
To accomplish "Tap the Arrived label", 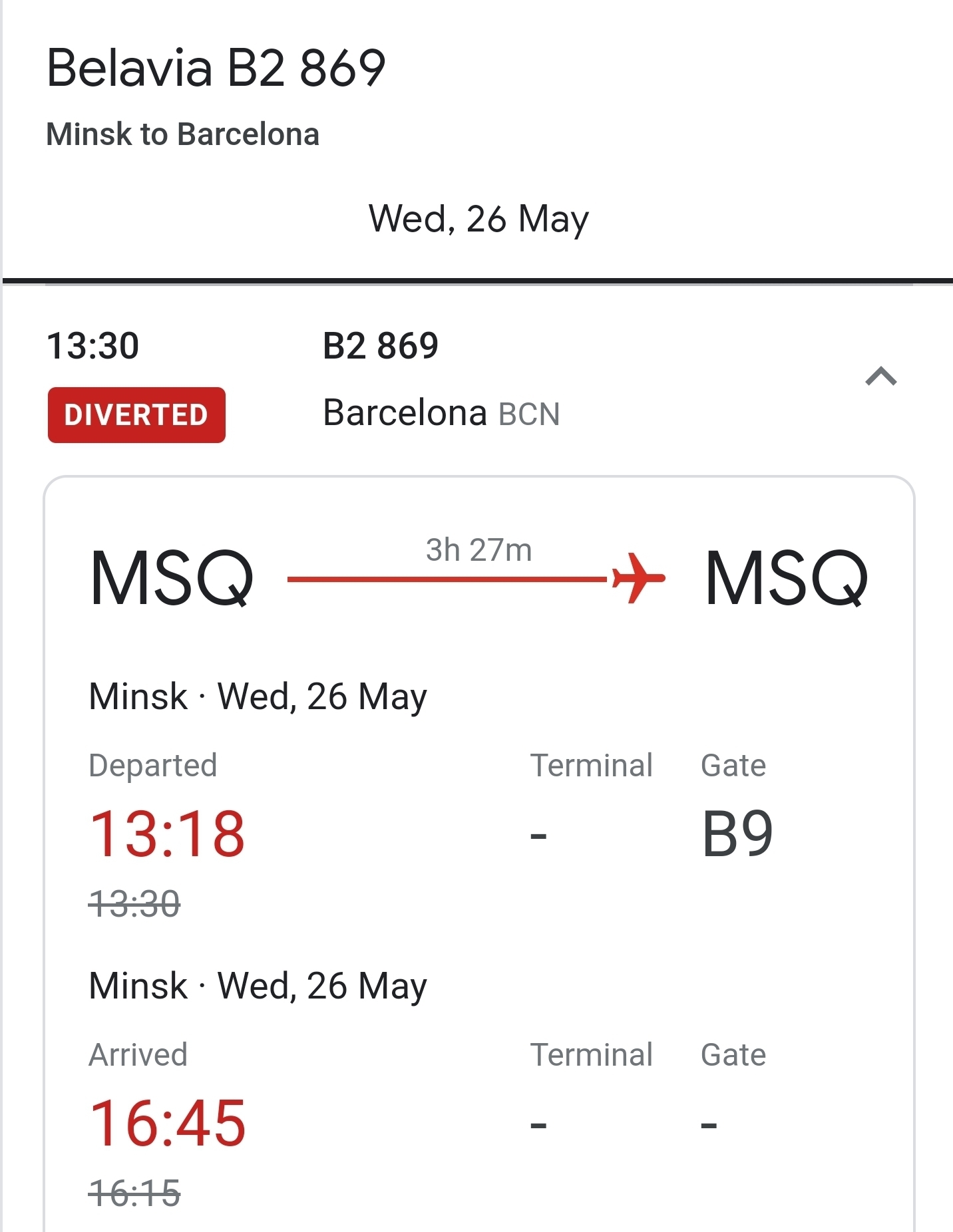I will coord(138,1055).
